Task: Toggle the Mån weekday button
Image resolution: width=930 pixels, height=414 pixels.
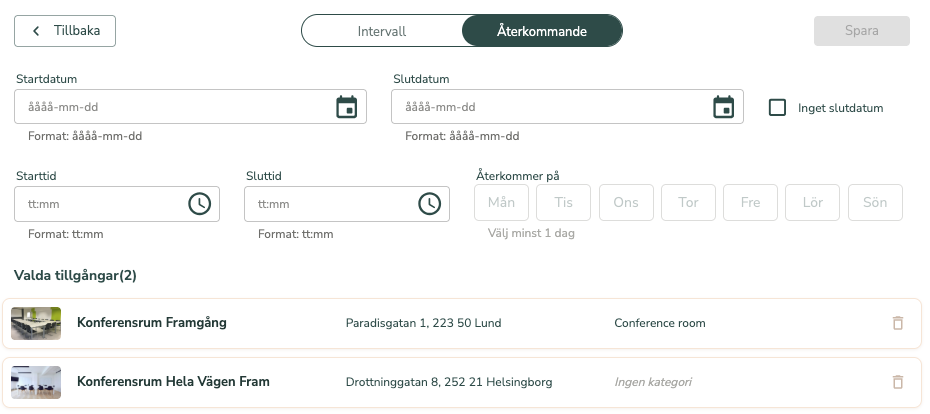Action: tap(501, 202)
